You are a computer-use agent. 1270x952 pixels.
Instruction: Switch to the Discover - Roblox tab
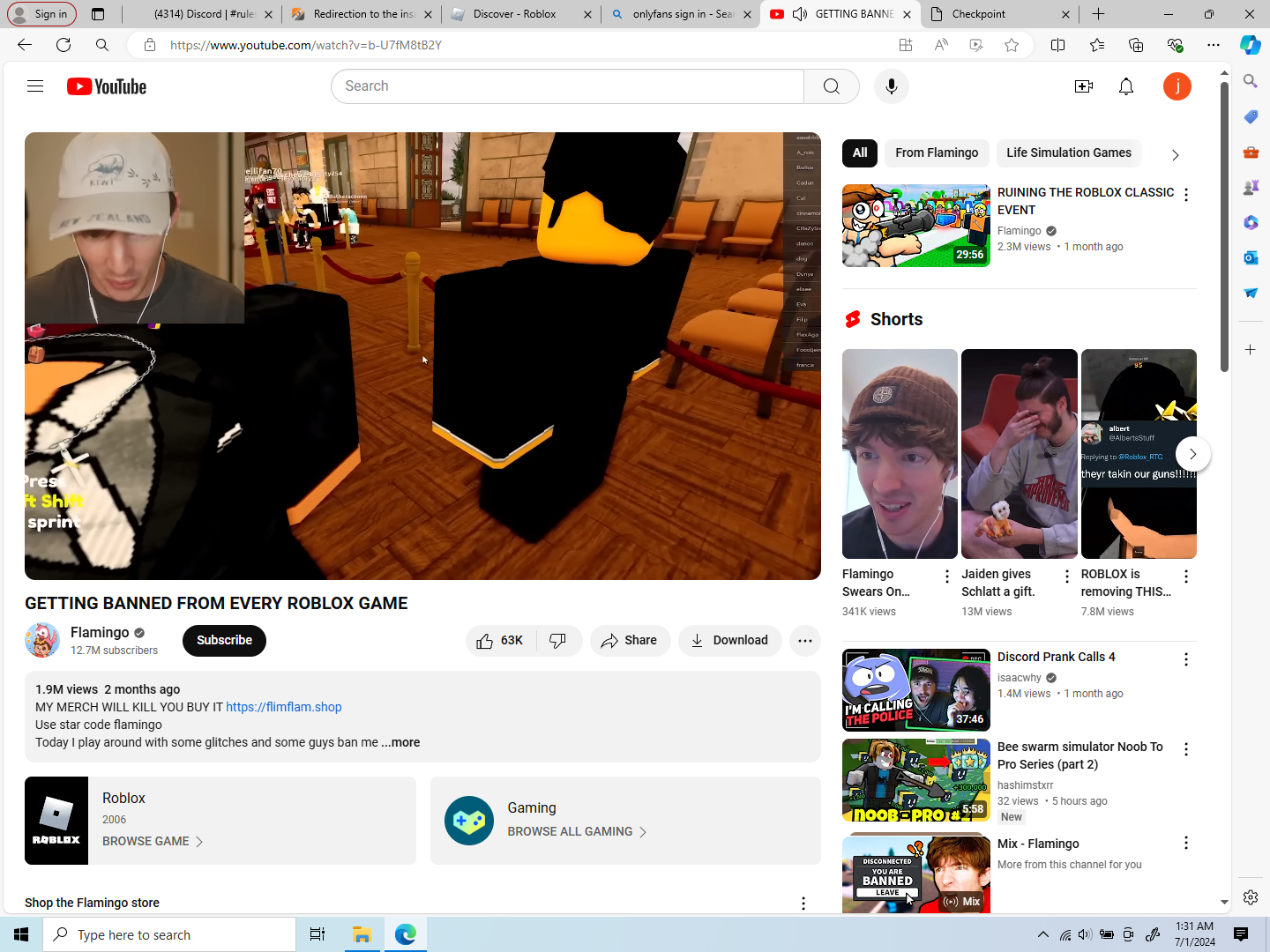point(520,14)
